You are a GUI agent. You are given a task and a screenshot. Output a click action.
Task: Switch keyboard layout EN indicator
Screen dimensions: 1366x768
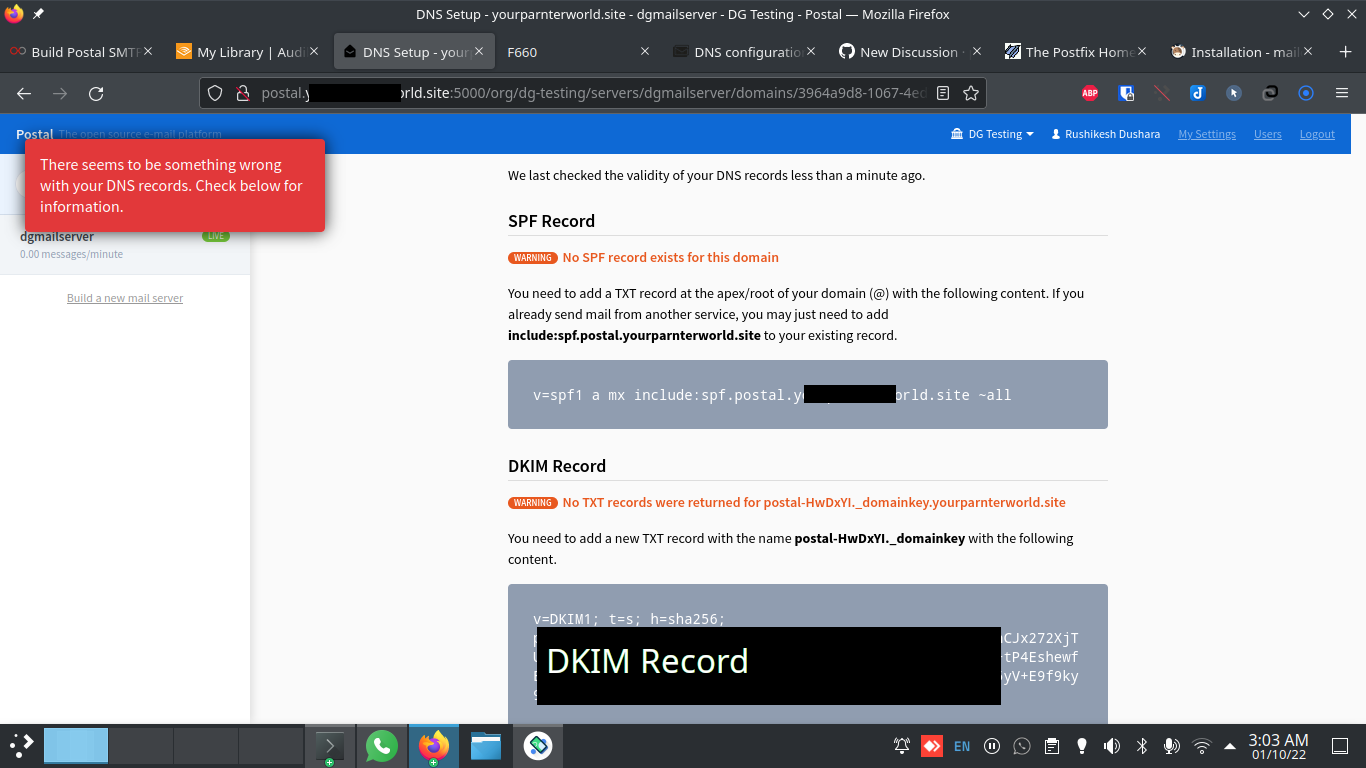tap(962, 746)
